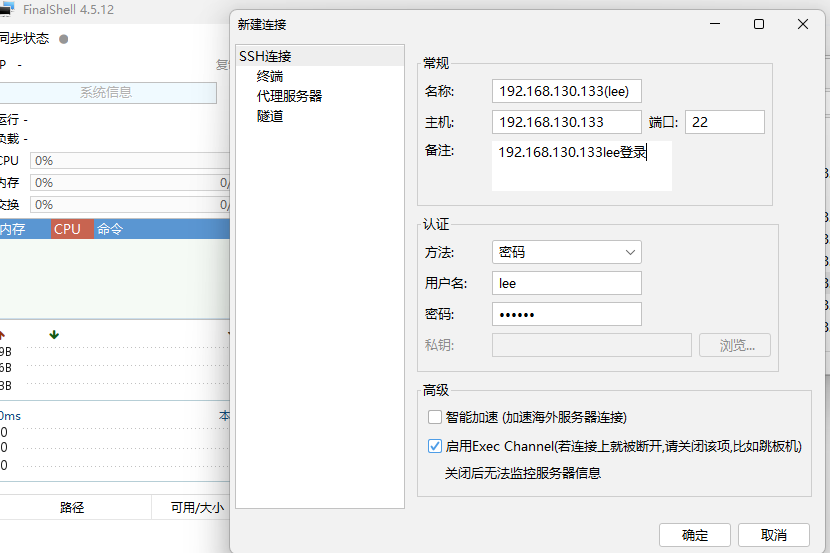Click the 端口 port field
Image resolution: width=830 pixels, height=553 pixels.
(x=725, y=122)
